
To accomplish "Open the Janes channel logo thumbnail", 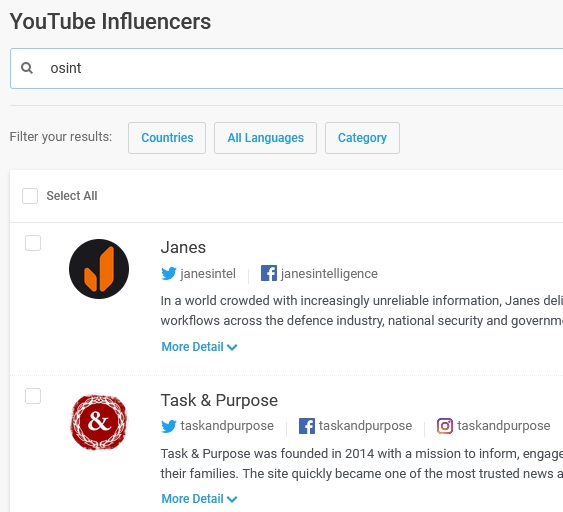I will [x=99, y=269].
